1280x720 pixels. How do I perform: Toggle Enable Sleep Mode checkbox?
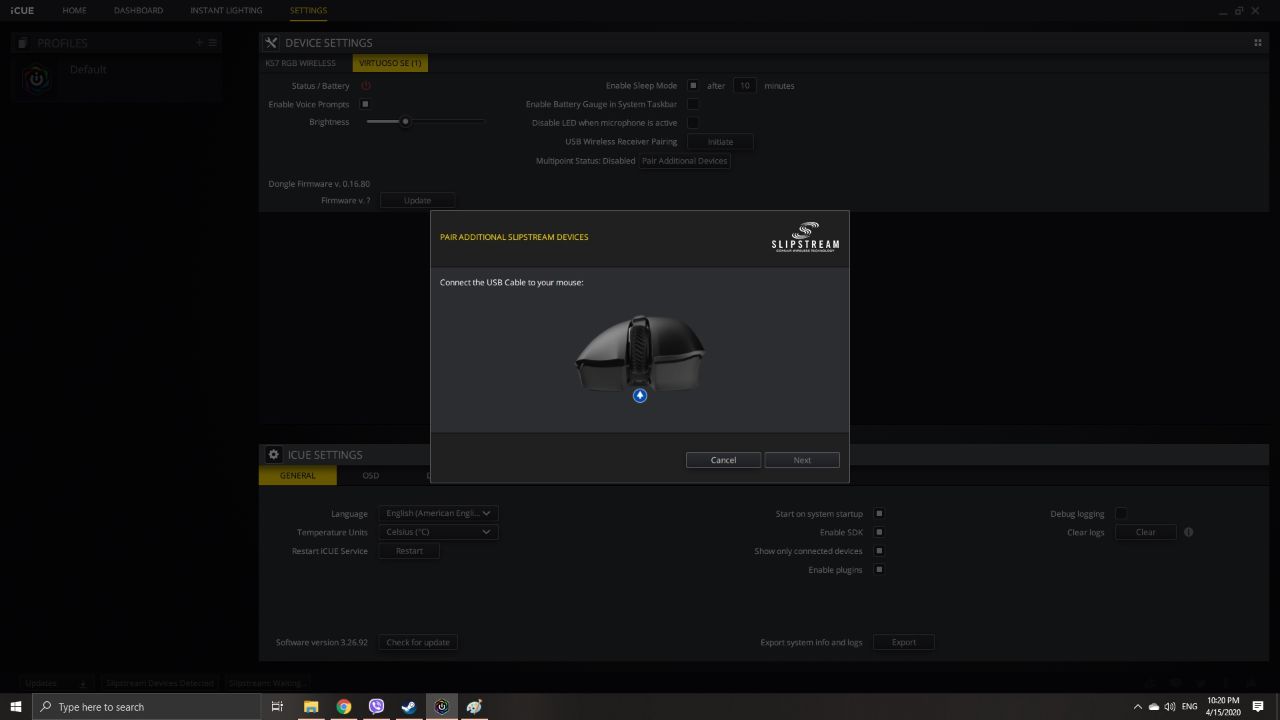click(x=692, y=86)
